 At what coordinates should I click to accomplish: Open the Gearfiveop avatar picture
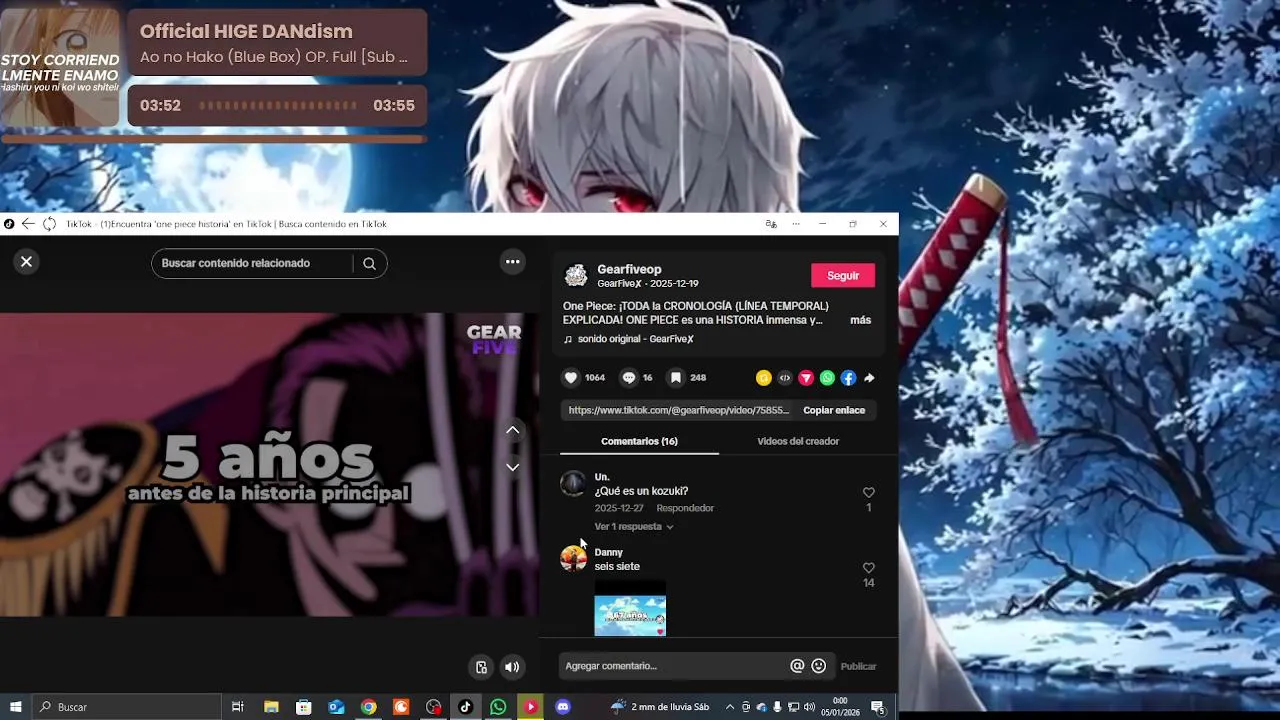[x=576, y=276]
